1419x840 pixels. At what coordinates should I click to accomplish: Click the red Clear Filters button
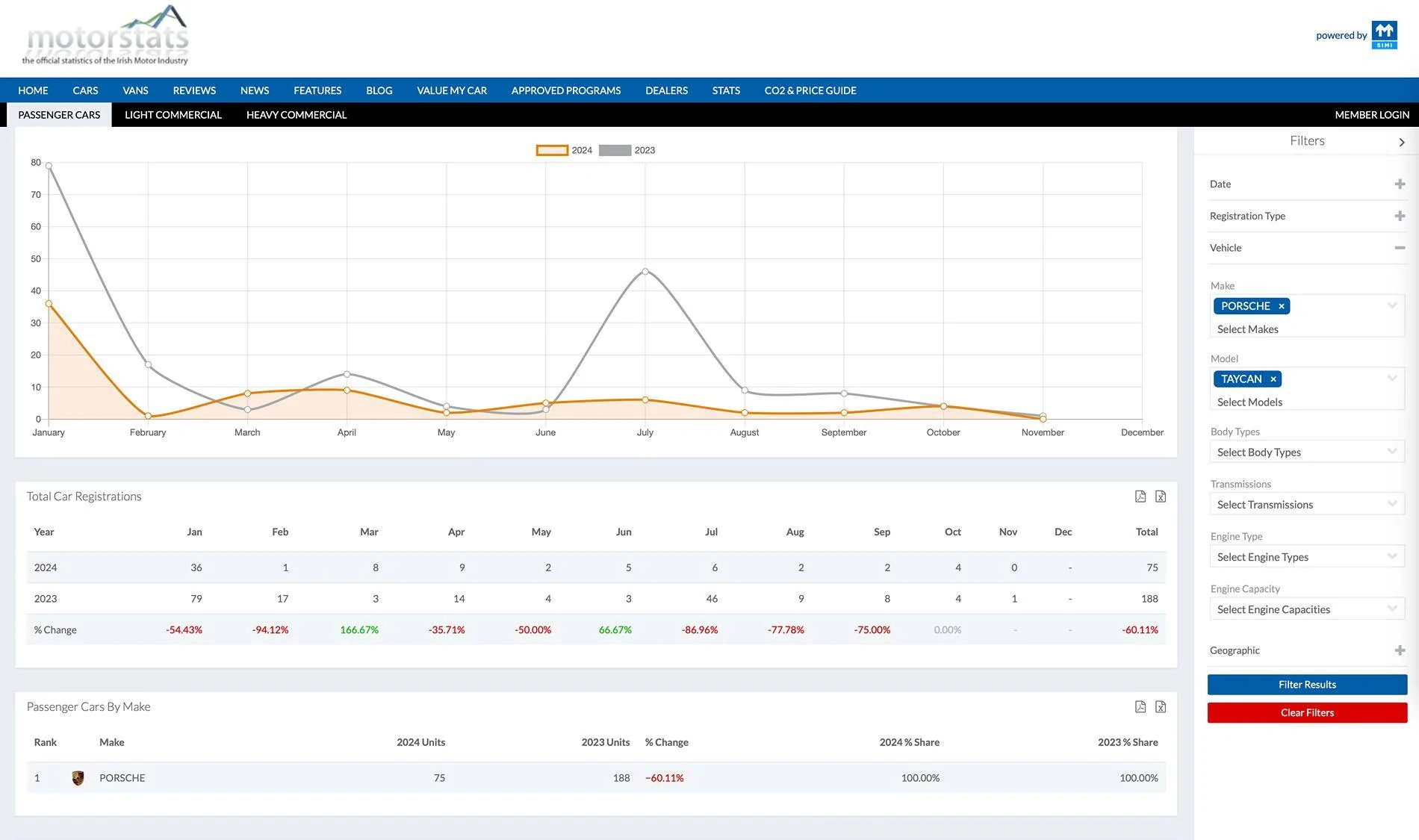pos(1307,713)
